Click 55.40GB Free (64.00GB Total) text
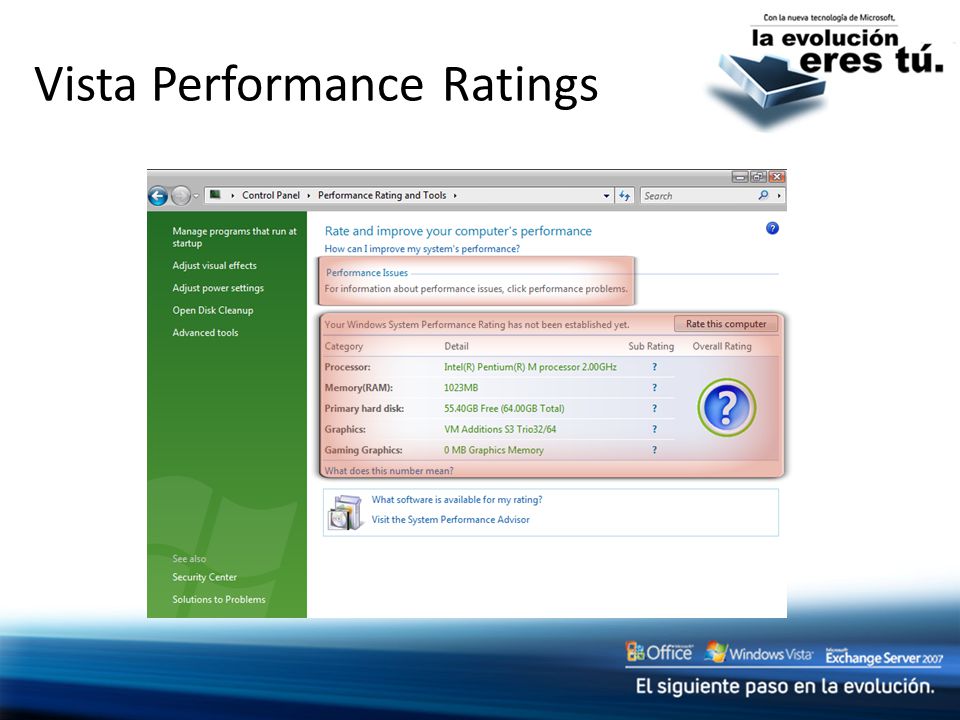Viewport: 960px width, 720px height. coord(504,408)
